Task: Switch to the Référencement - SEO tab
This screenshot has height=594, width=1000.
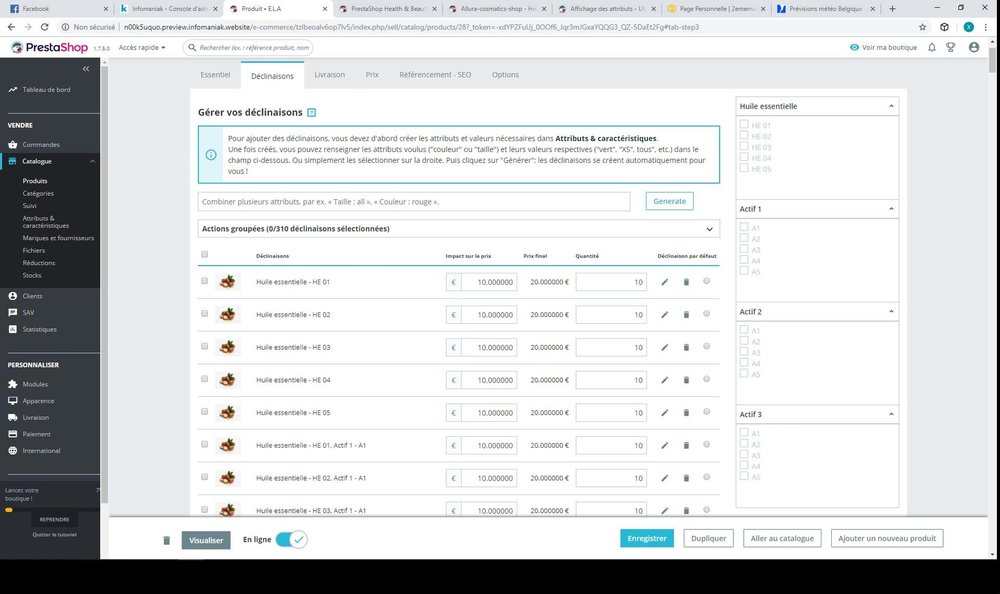Action: tap(436, 75)
